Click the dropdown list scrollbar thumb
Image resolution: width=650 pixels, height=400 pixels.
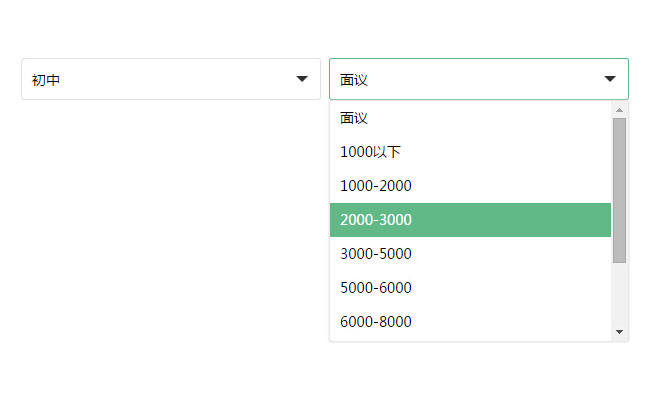click(619, 190)
